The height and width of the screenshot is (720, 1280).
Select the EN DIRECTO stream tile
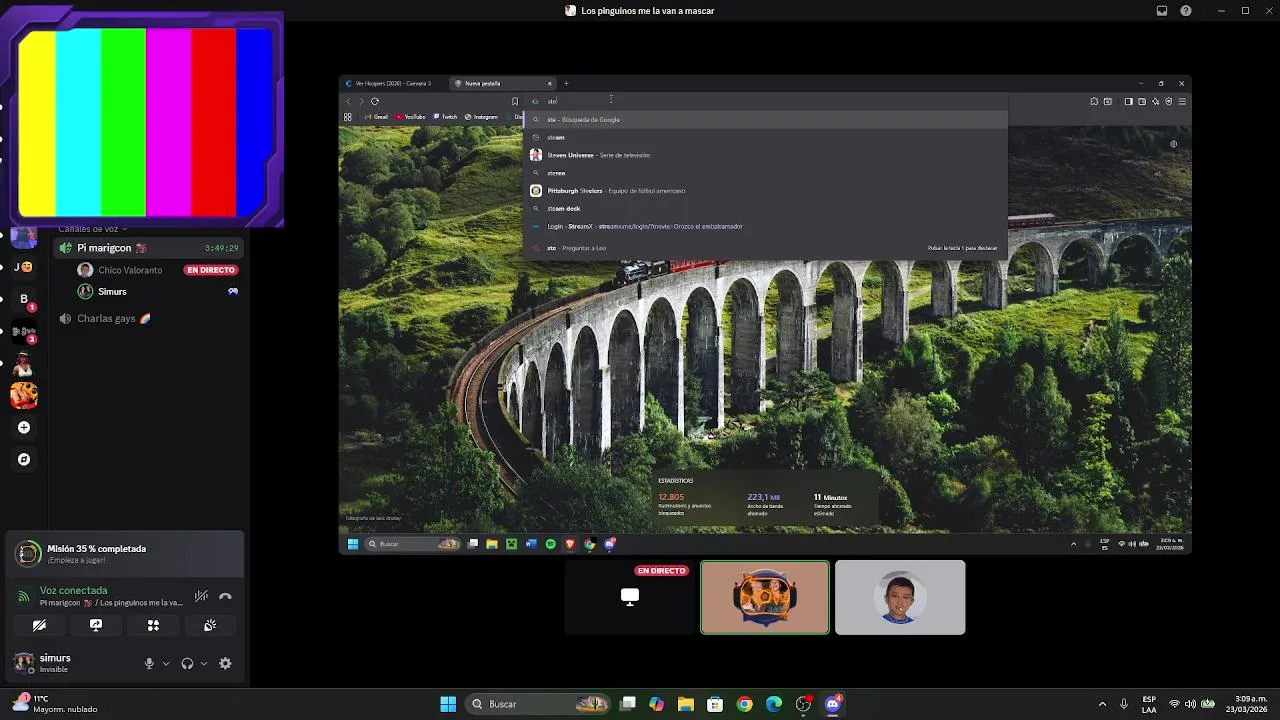[630, 597]
